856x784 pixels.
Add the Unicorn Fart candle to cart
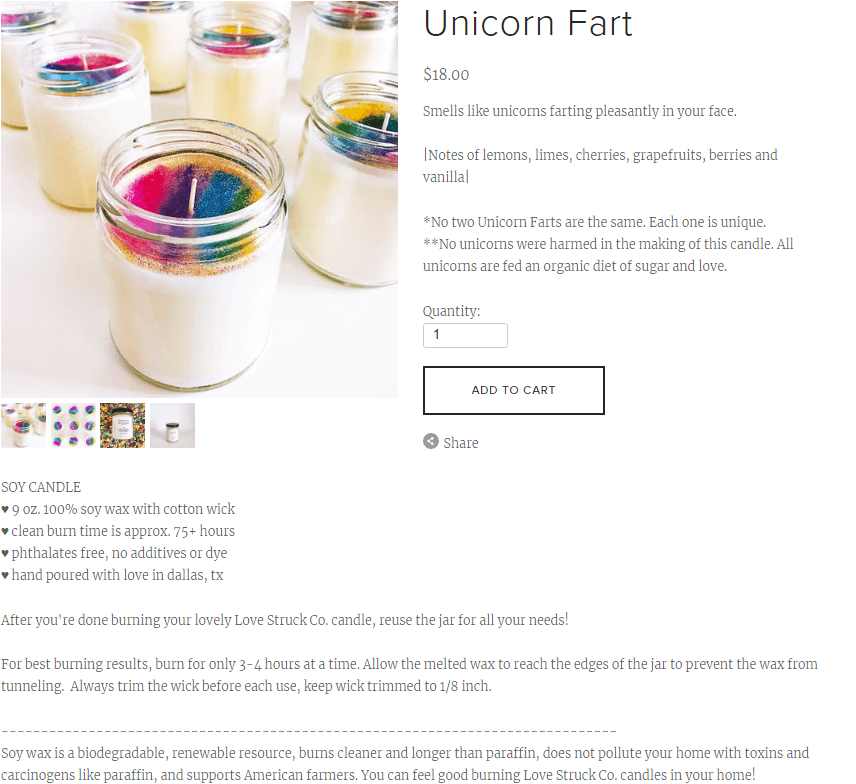[x=513, y=390]
